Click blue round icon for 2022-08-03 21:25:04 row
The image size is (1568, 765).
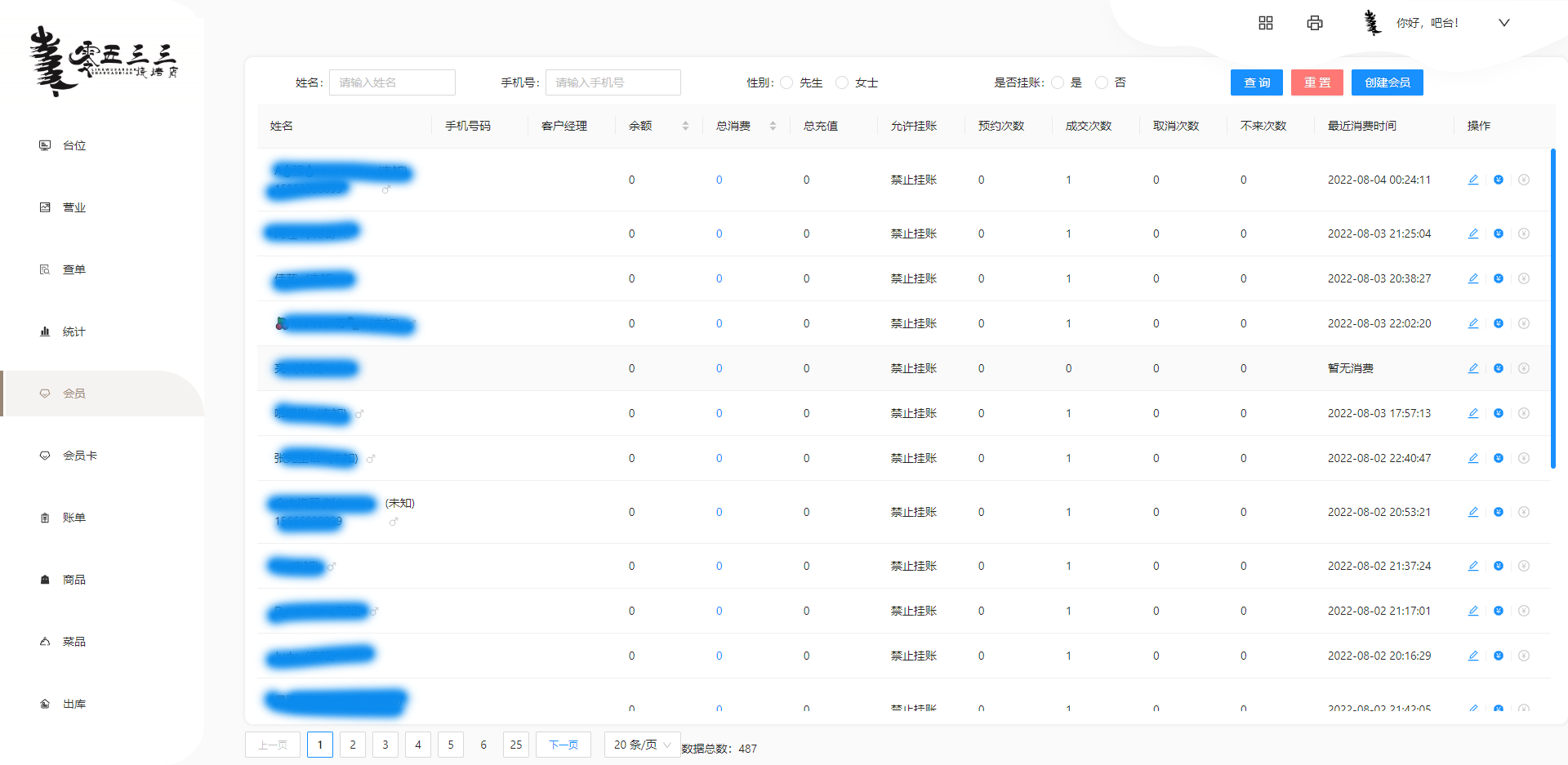click(x=1499, y=234)
